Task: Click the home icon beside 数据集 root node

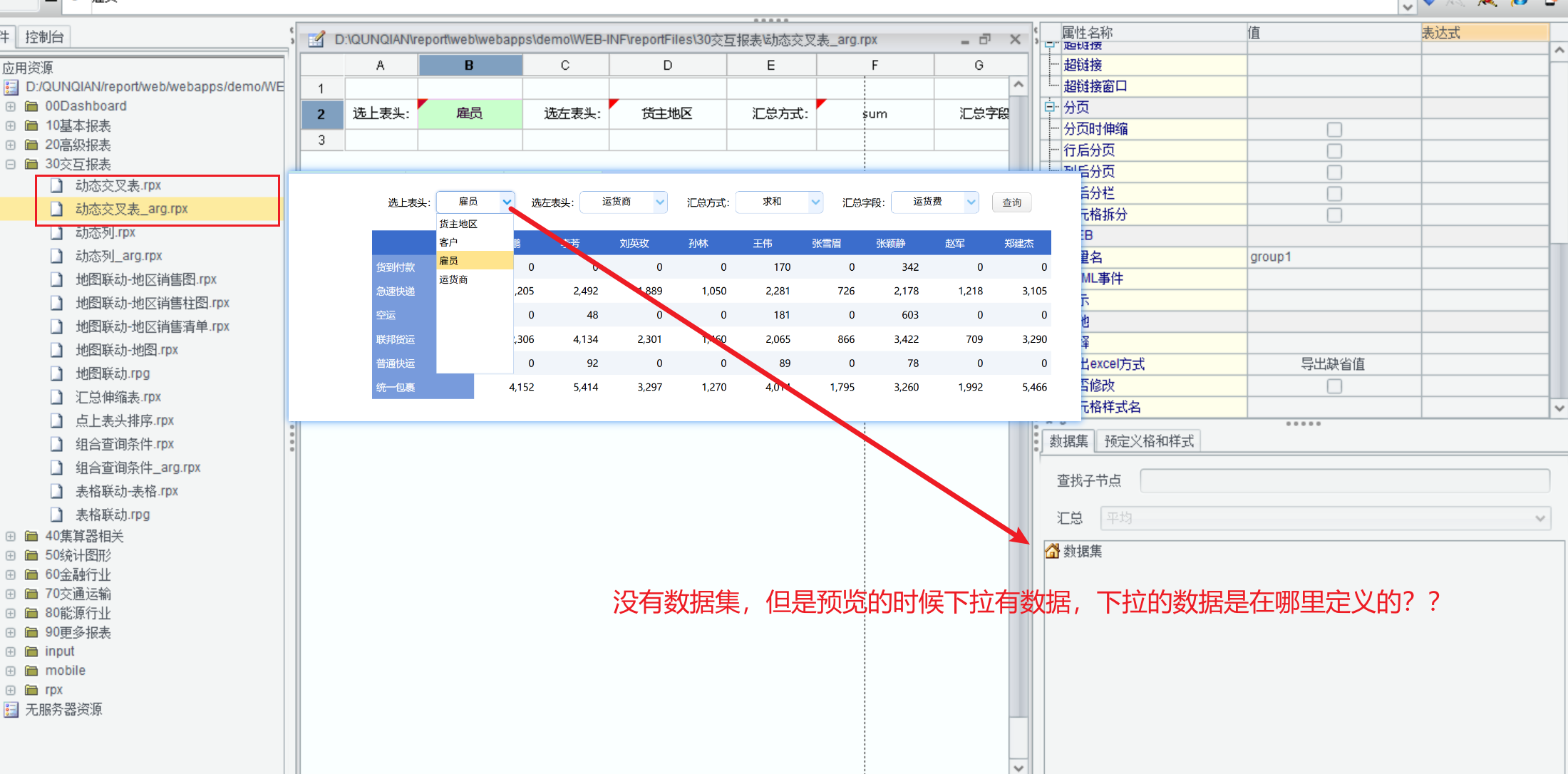Action: [1052, 551]
